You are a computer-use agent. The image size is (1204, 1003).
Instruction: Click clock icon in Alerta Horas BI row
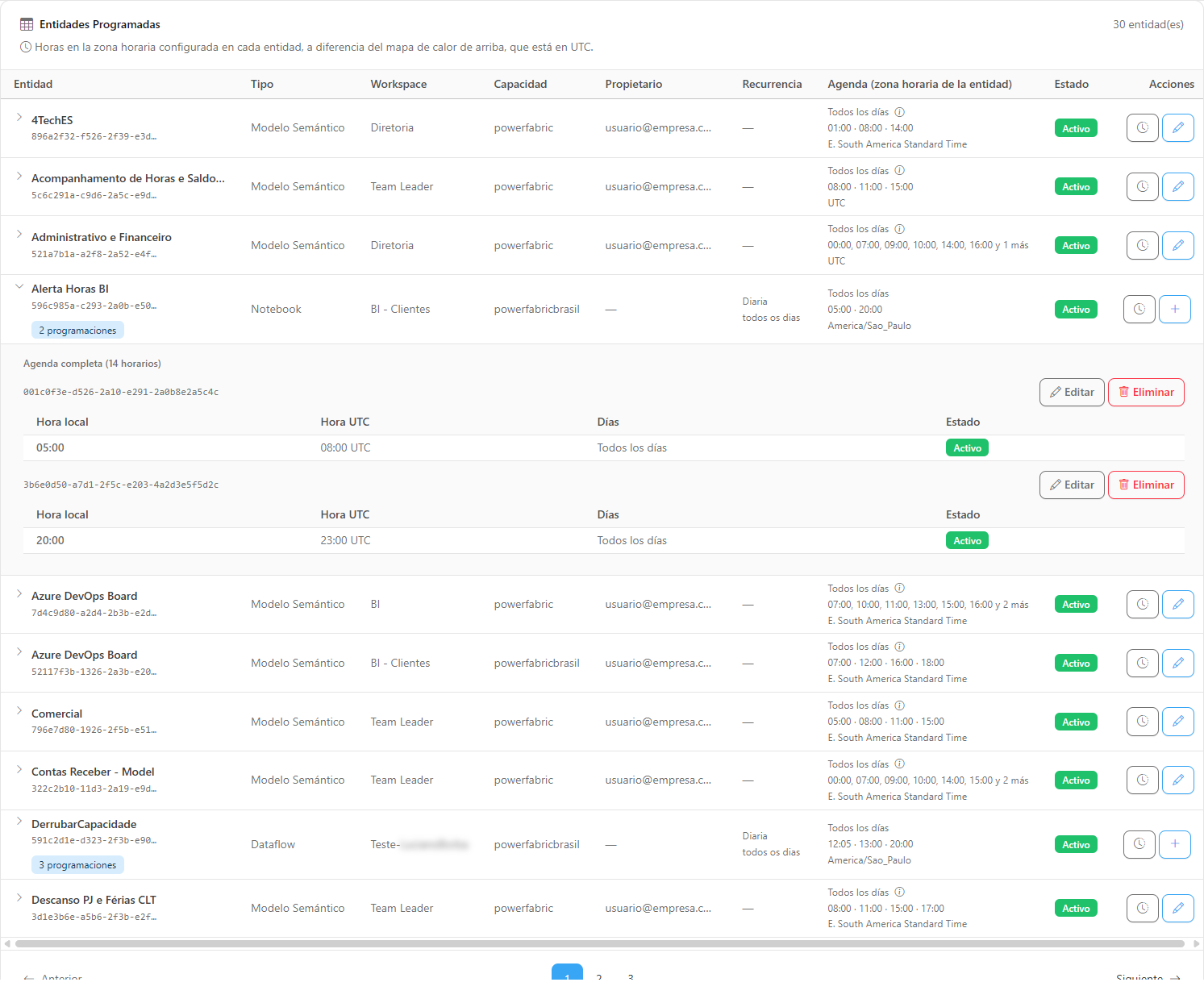point(1139,309)
